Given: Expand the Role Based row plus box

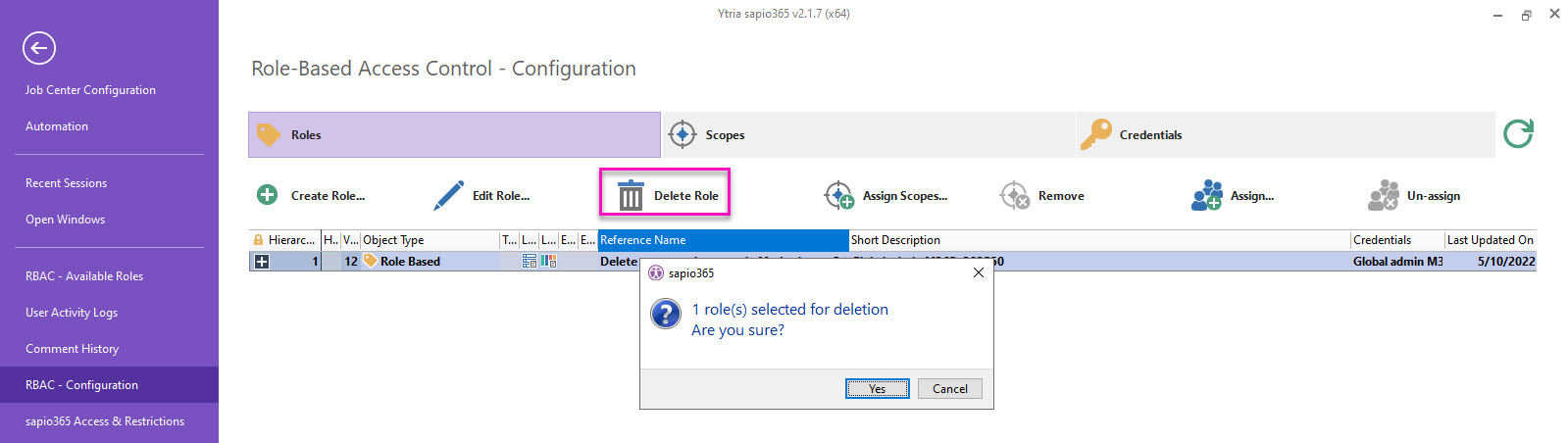Looking at the screenshot, I should point(262,262).
